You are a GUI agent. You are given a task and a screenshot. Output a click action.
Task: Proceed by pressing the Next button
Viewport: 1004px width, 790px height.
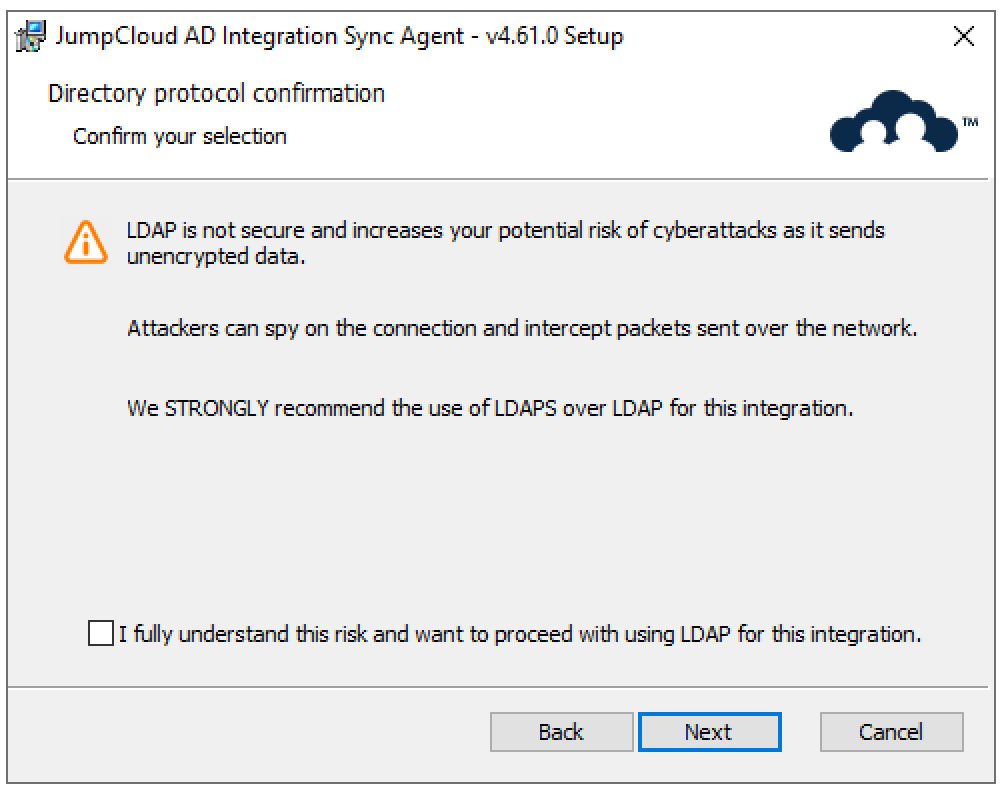(x=708, y=732)
